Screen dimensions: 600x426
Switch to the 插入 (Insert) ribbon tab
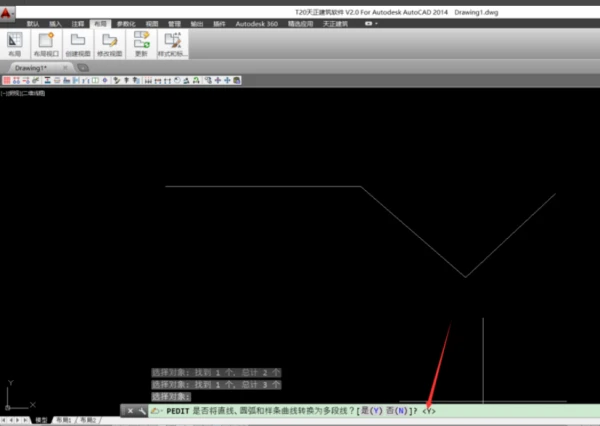coord(55,21)
